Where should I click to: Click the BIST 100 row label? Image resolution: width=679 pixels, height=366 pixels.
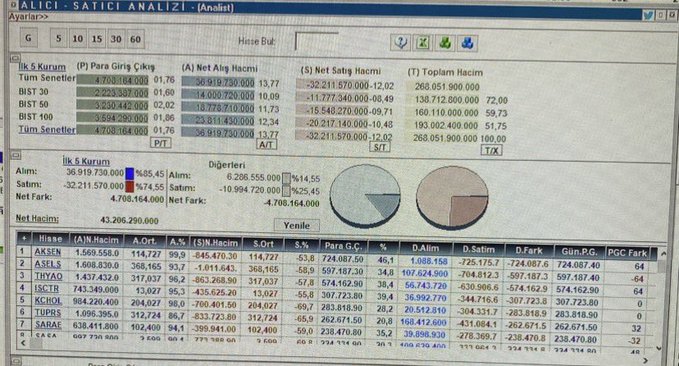[x=36, y=117]
